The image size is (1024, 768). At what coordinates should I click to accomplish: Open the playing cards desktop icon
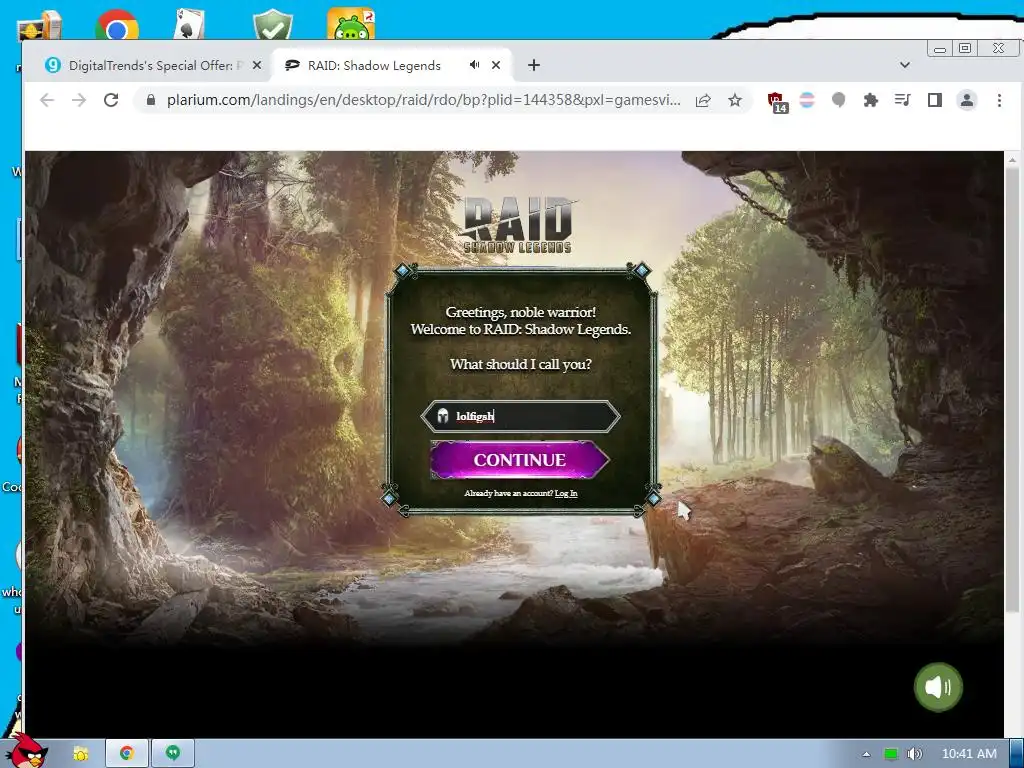[x=189, y=24]
